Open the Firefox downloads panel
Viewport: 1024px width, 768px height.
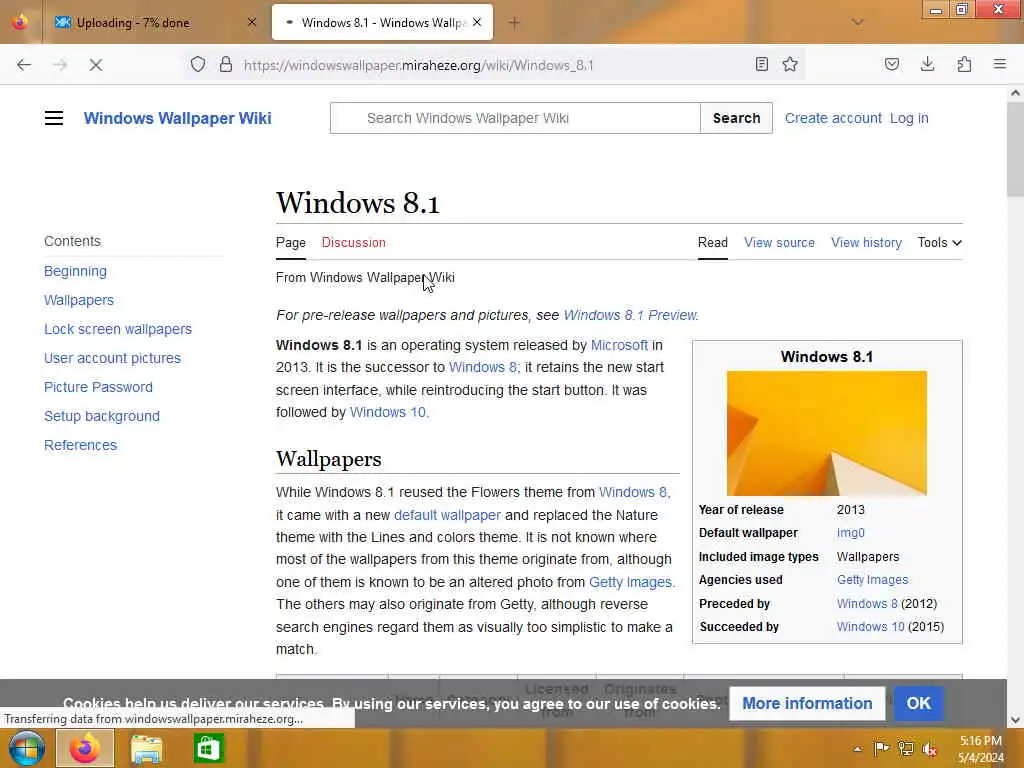pos(927,64)
